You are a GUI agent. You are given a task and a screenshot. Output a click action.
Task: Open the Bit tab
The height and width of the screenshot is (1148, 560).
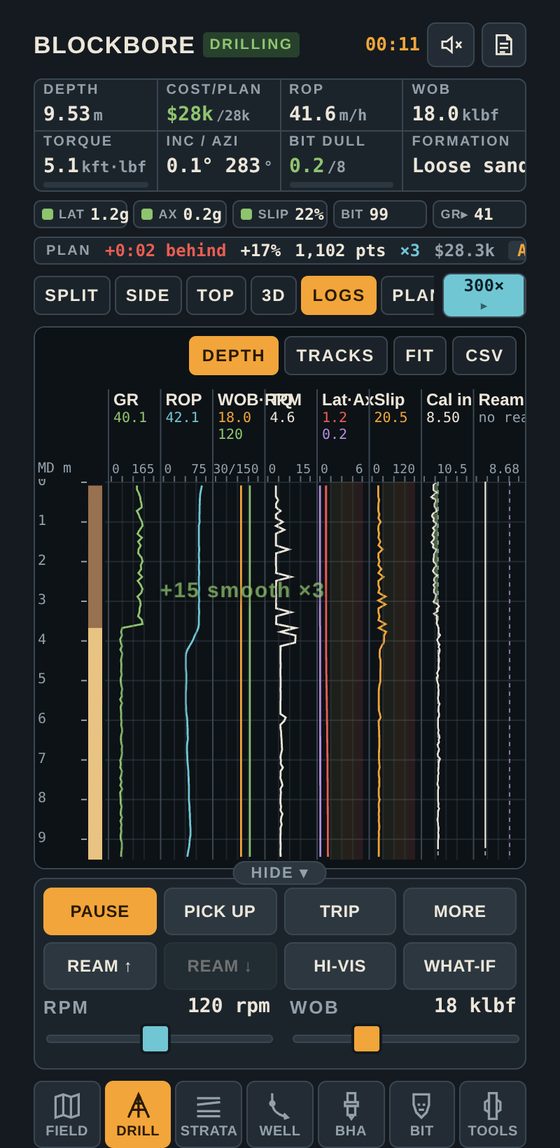click(422, 1114)
